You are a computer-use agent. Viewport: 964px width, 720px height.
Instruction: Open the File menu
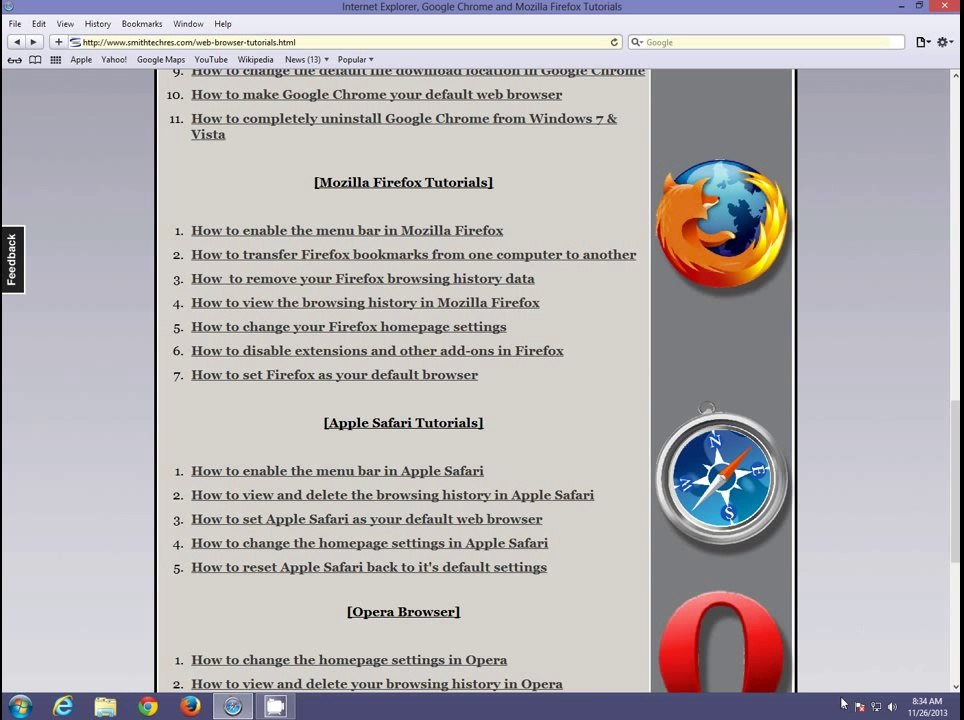coord(15,24)
